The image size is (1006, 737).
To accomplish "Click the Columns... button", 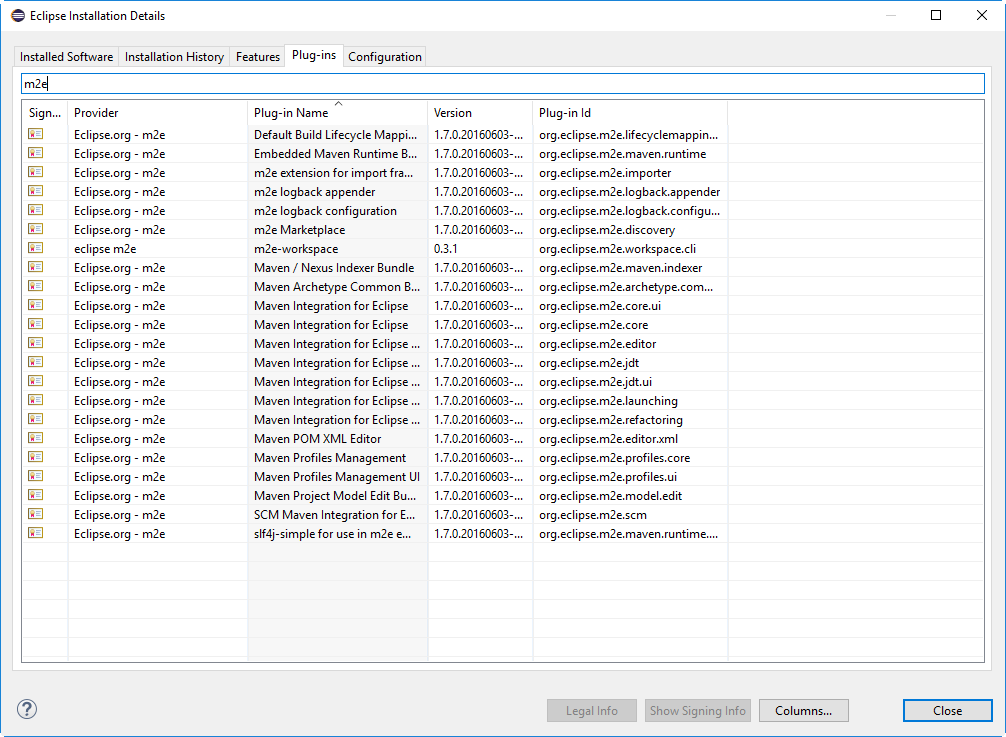I will (803, 711).
